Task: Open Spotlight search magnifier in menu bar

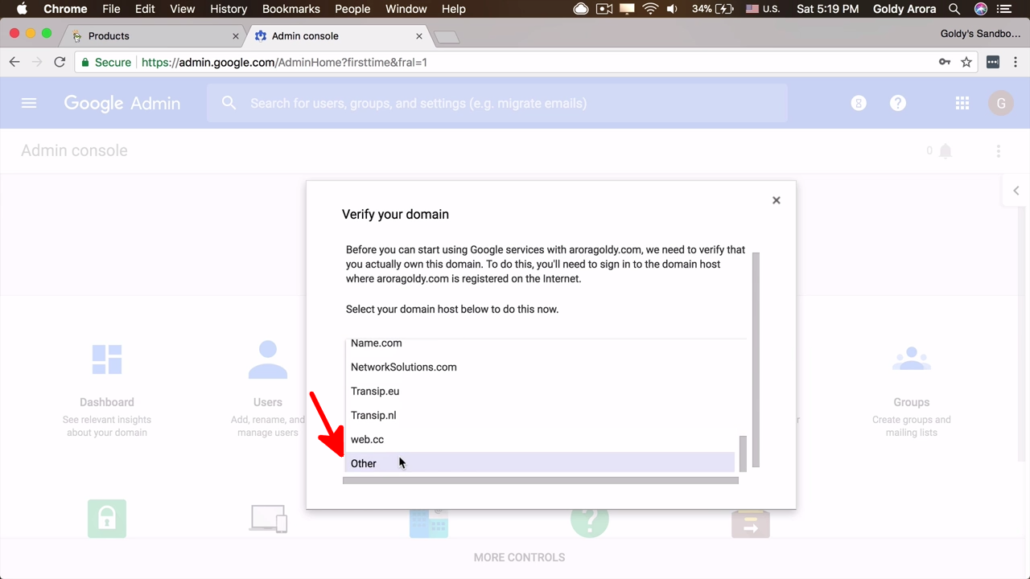Action: [954, 9]
